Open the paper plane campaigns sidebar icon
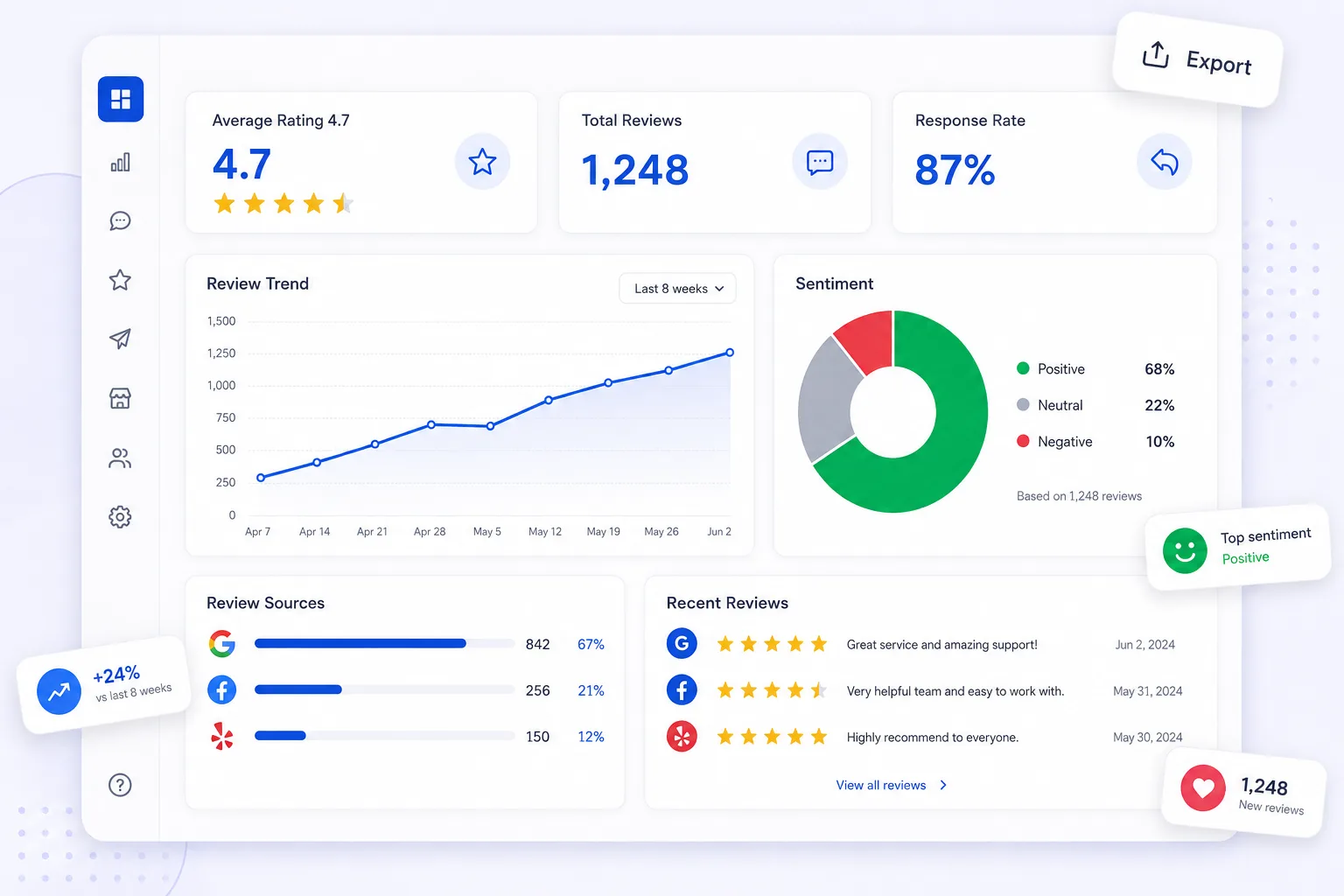The image size is (1344, 896). [x=121, y=339]
